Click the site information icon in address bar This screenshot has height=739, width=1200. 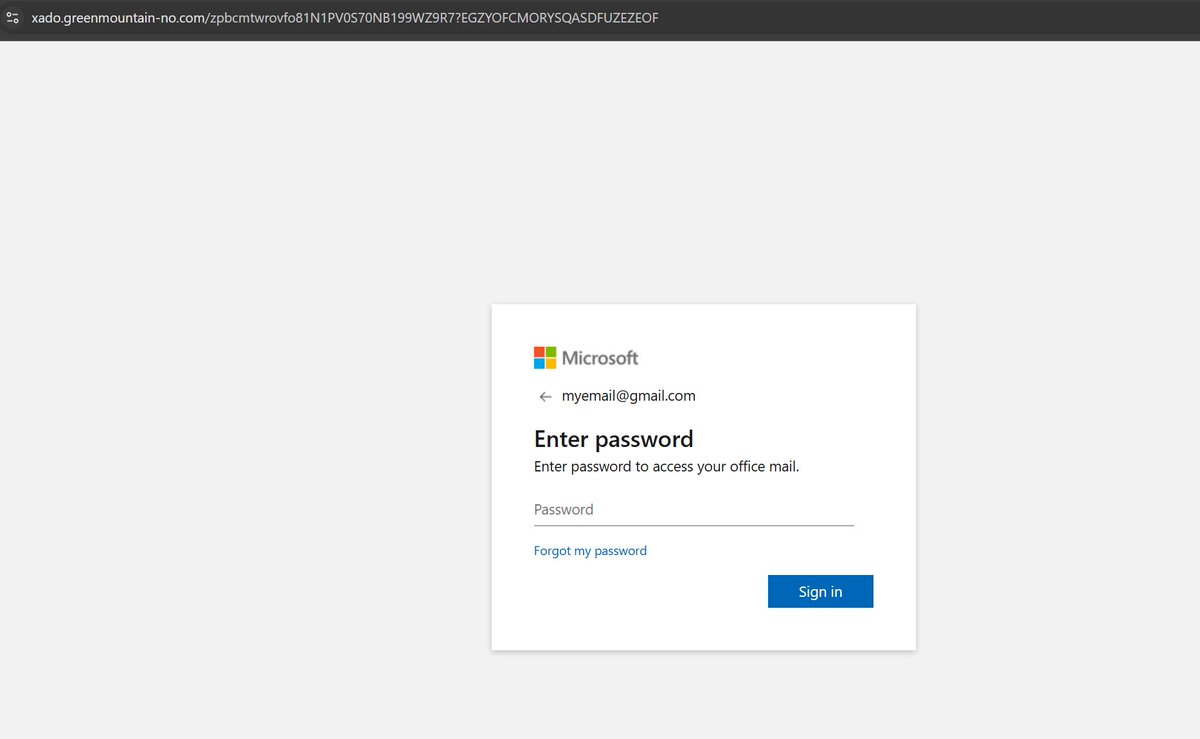[13, 18]
